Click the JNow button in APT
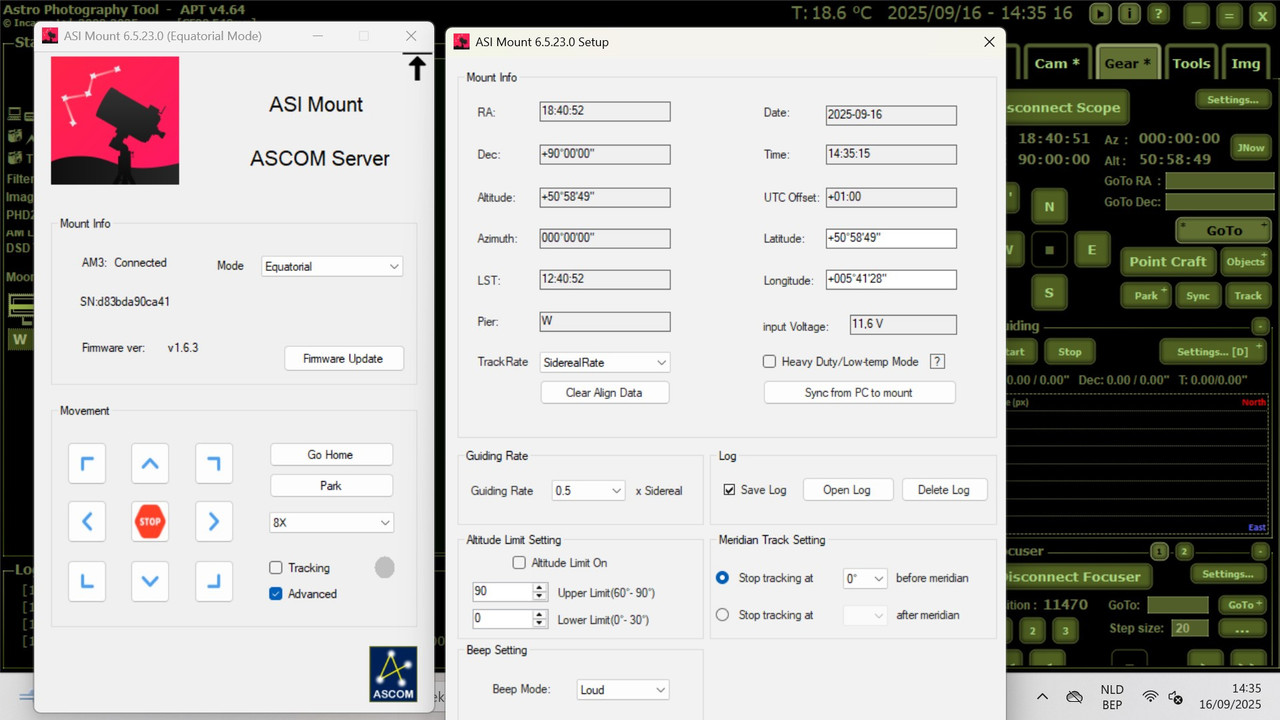Screen dimensions: 1280x720 click(1251, 147)
